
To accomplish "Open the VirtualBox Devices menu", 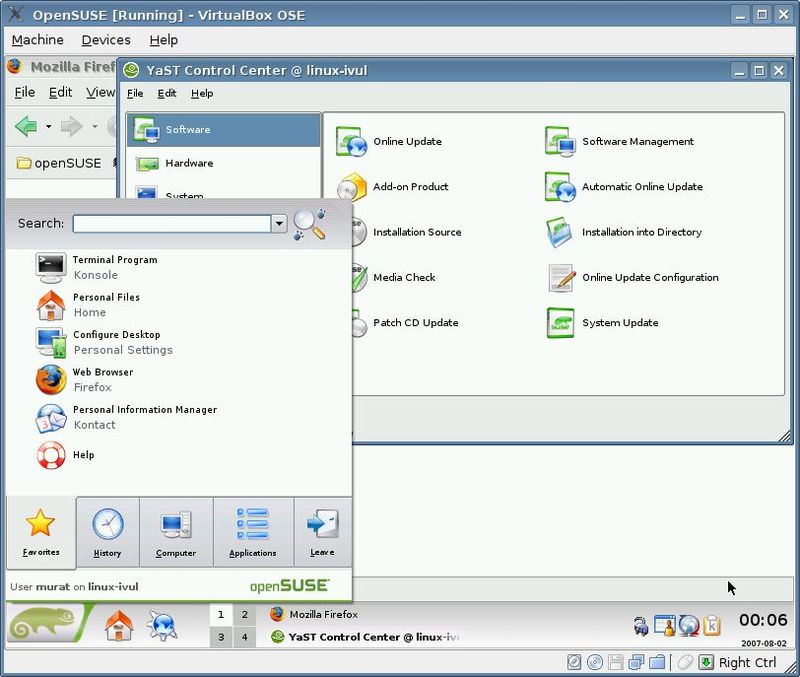I will click(x=106, y=40).
